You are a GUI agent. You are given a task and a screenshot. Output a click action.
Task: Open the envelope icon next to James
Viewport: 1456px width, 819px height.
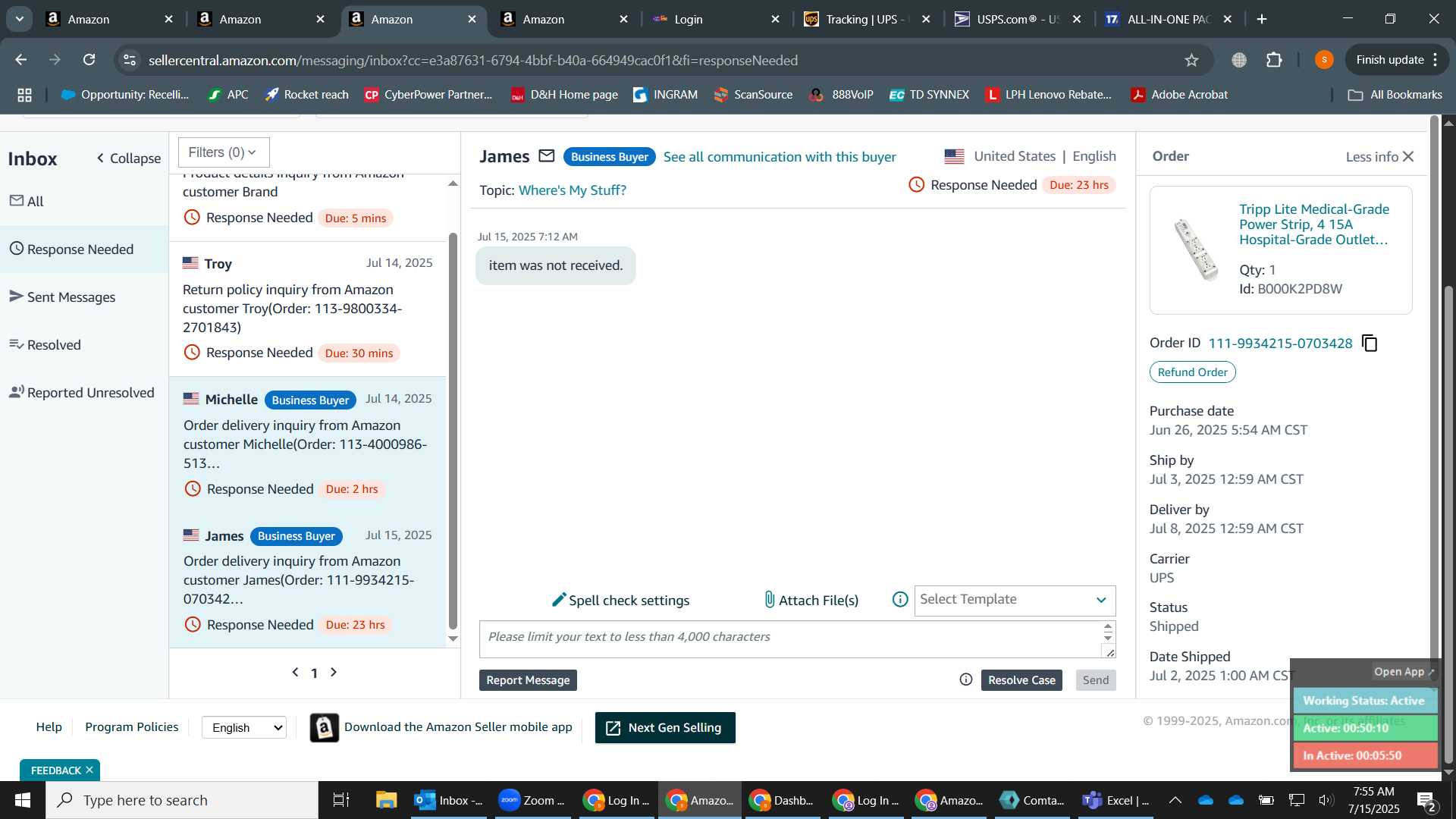547,156
